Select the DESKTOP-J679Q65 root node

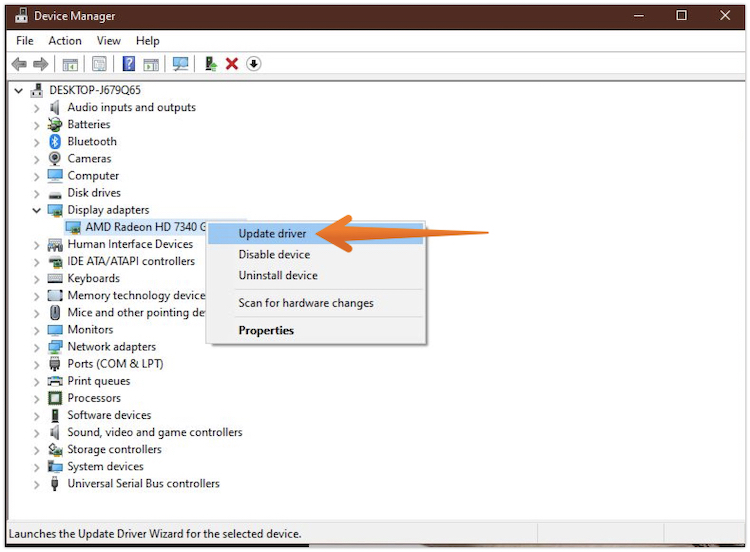tap(95, 90)
